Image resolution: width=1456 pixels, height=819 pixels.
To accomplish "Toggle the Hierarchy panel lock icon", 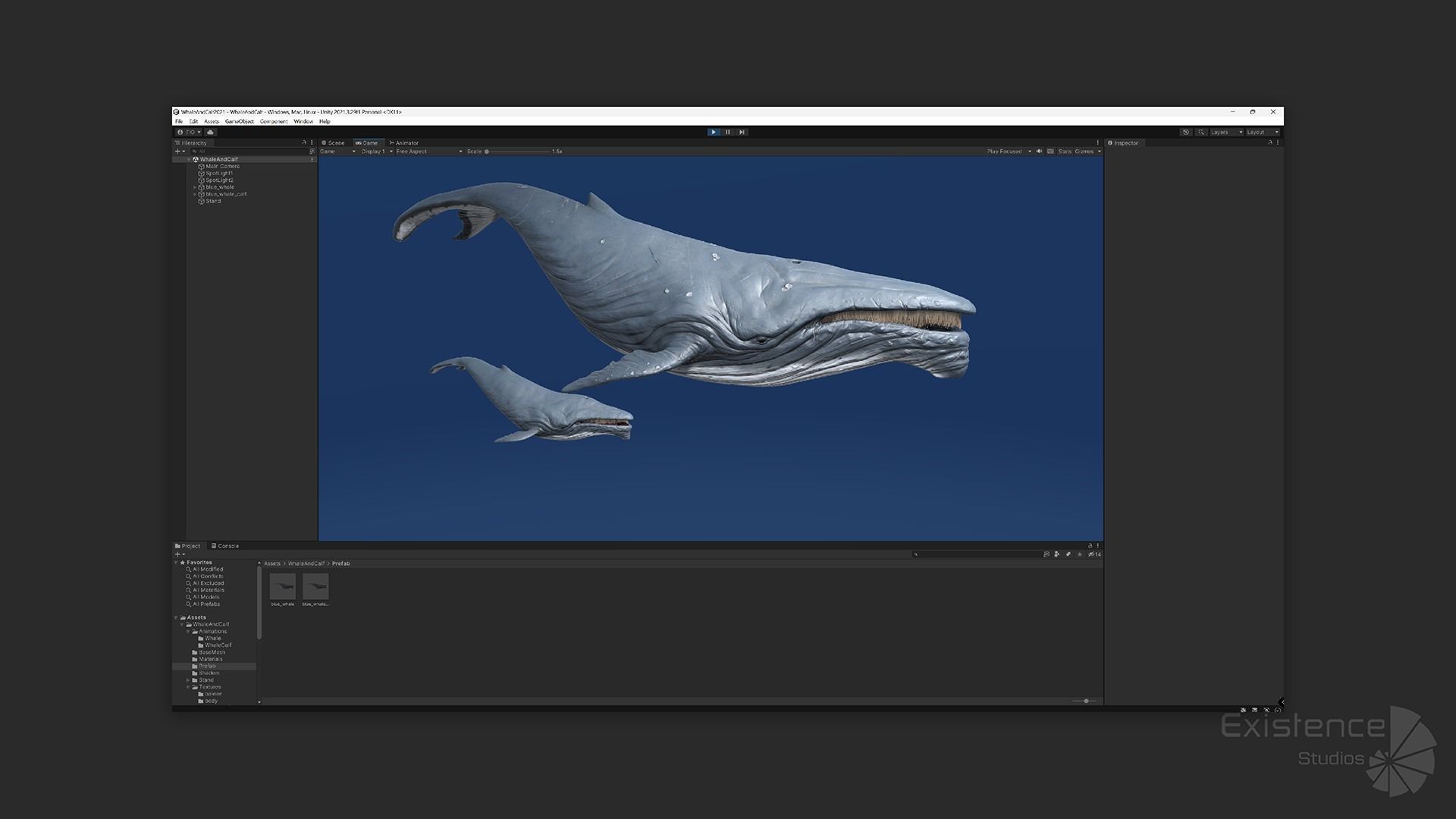I will click(x=304, y=143).
